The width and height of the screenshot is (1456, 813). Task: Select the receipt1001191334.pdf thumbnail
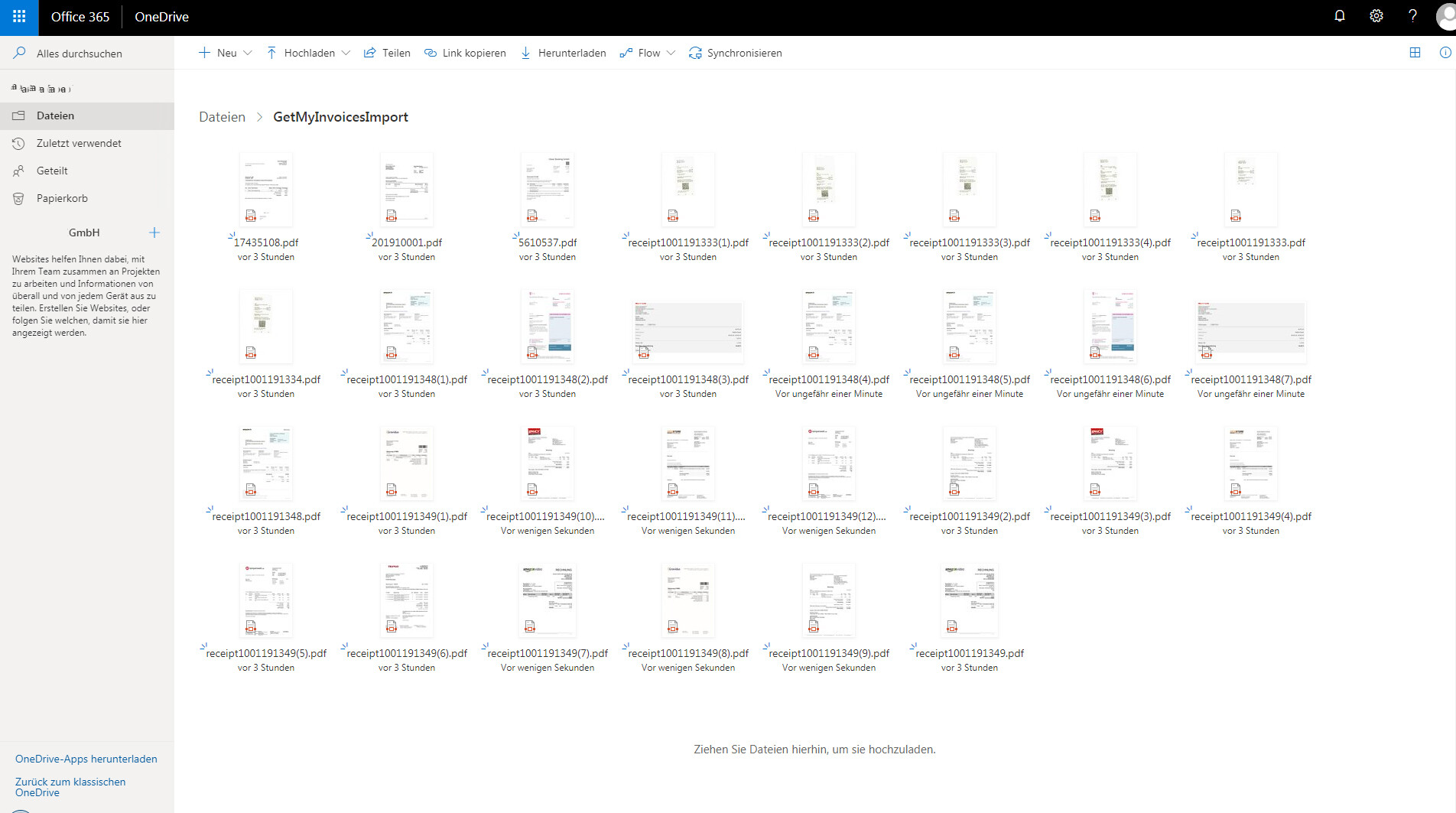click(266, 326)
